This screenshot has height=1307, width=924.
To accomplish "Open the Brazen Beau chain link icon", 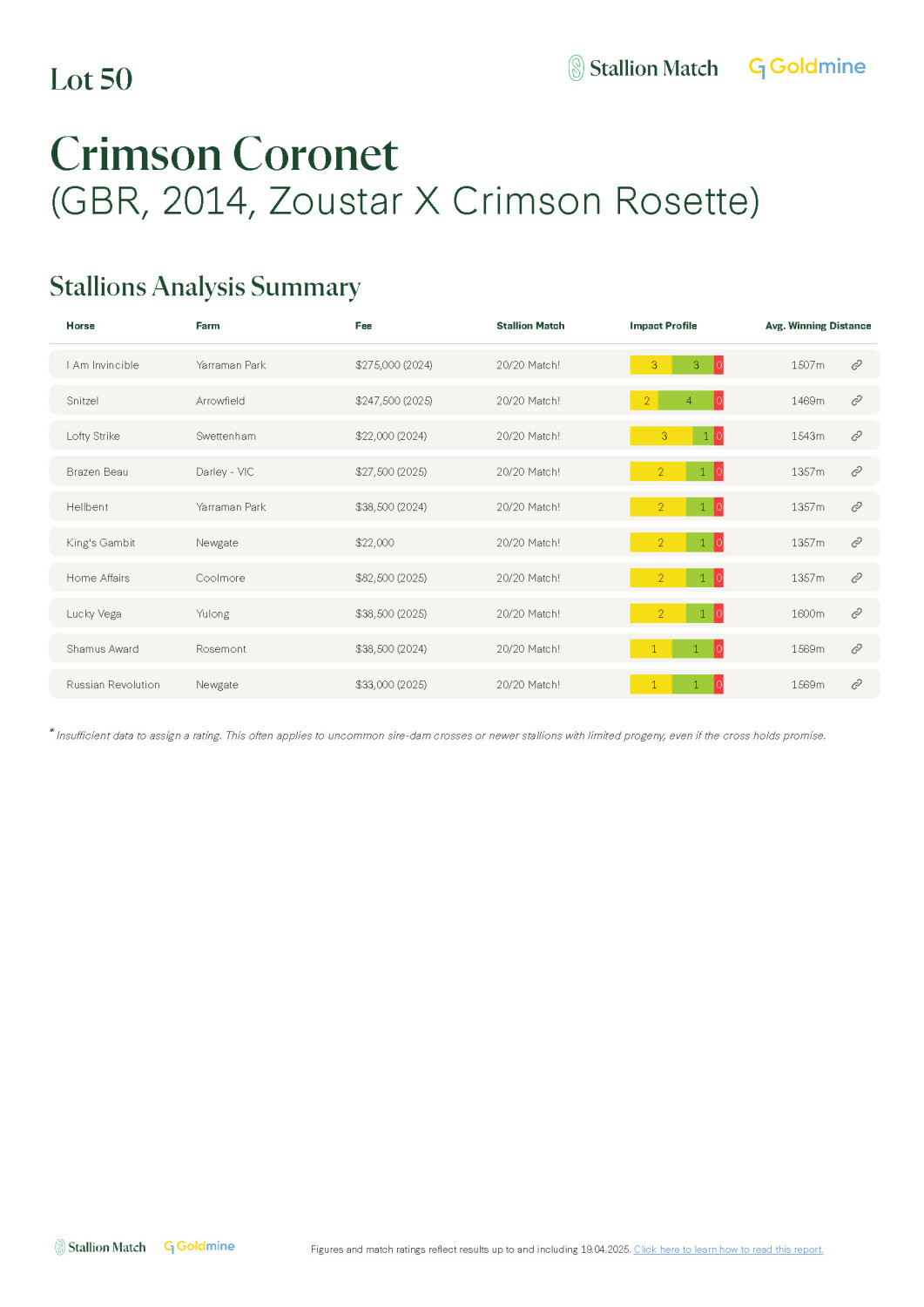I will (x=856, y=471).
